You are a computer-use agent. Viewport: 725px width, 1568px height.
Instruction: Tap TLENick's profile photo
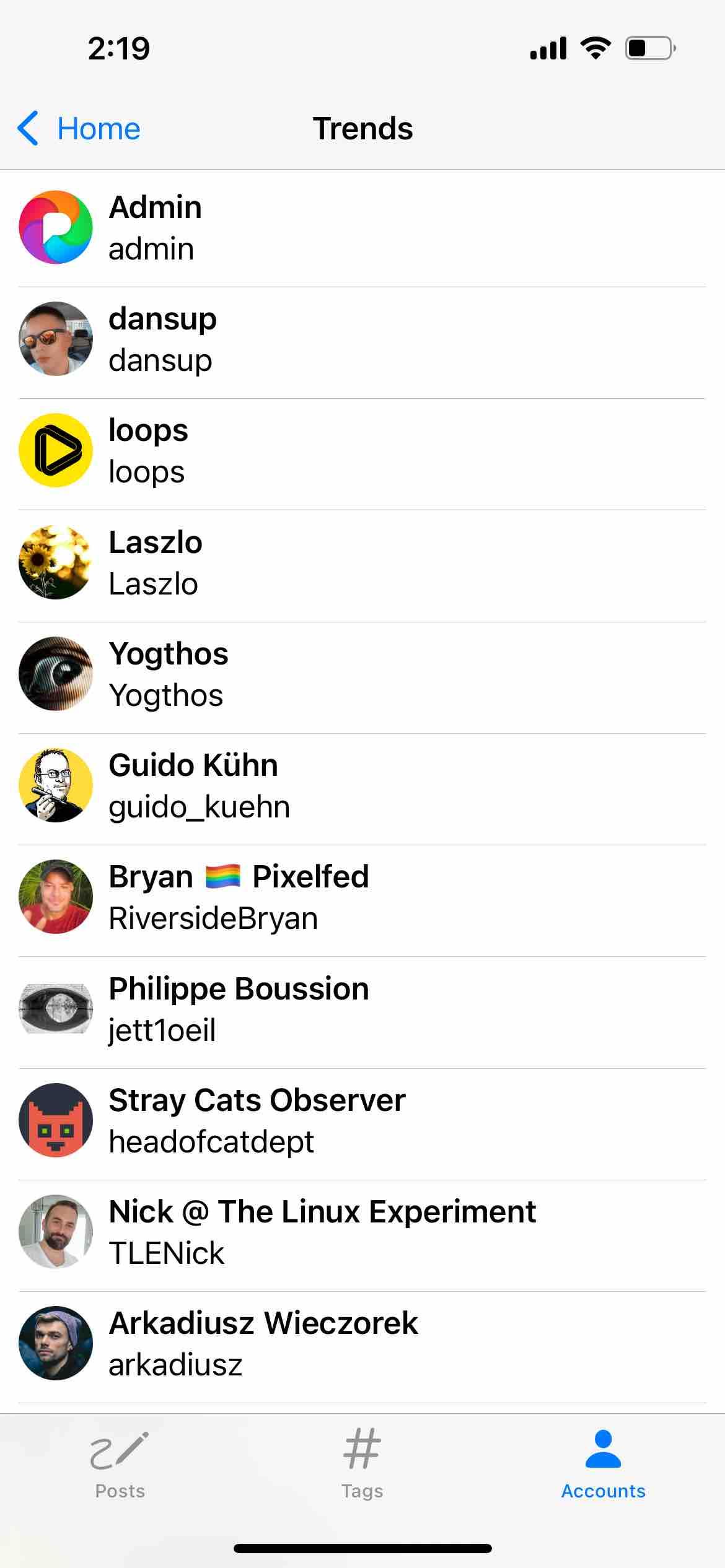tap(56, 1232)
